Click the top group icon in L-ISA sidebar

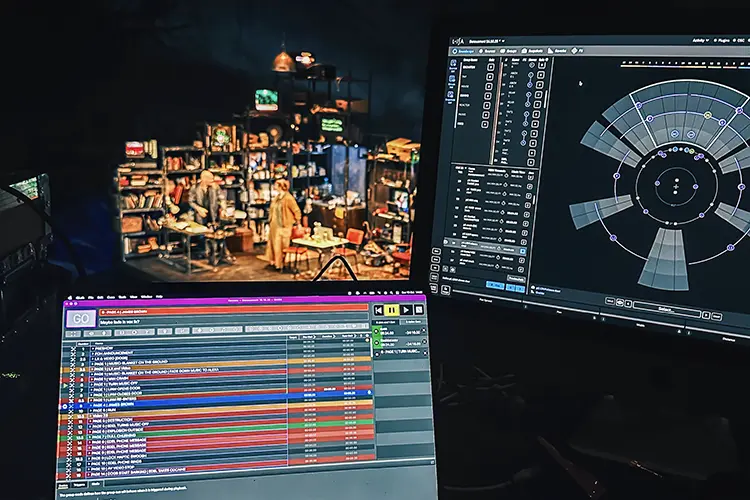click(x=453, y=64)
